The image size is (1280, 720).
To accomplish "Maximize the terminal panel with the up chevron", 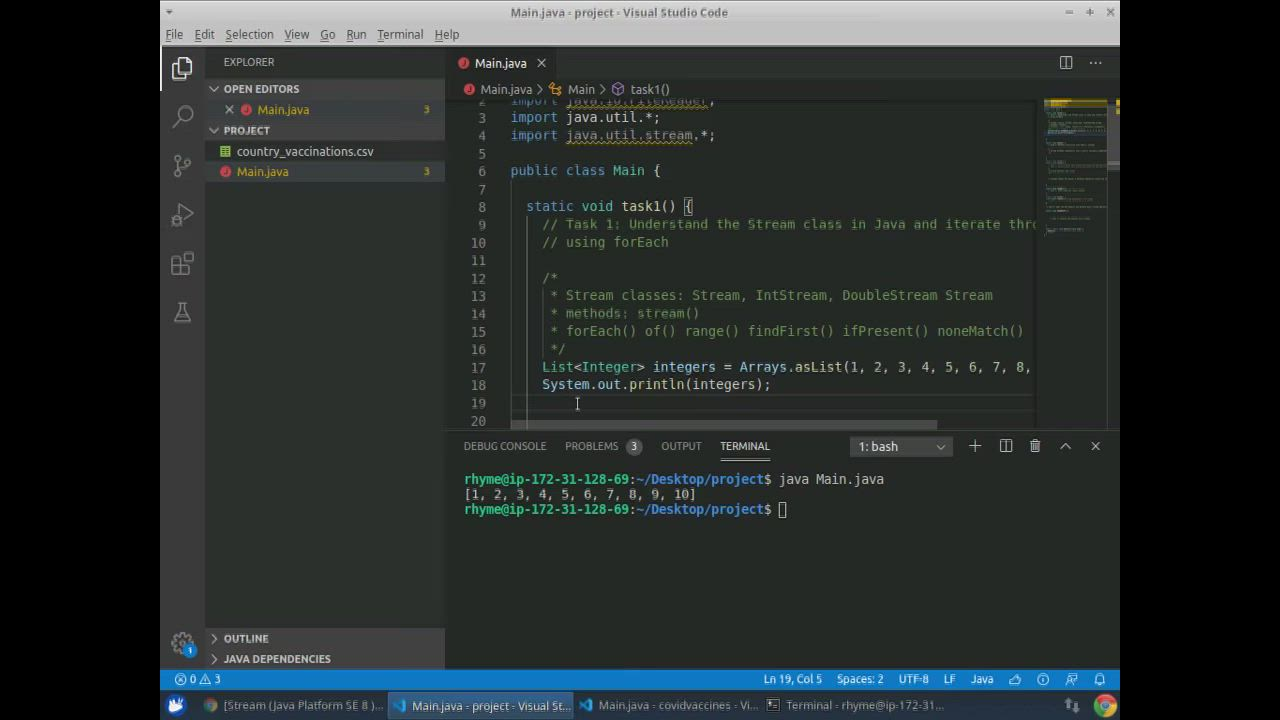I will point(1065,446).
